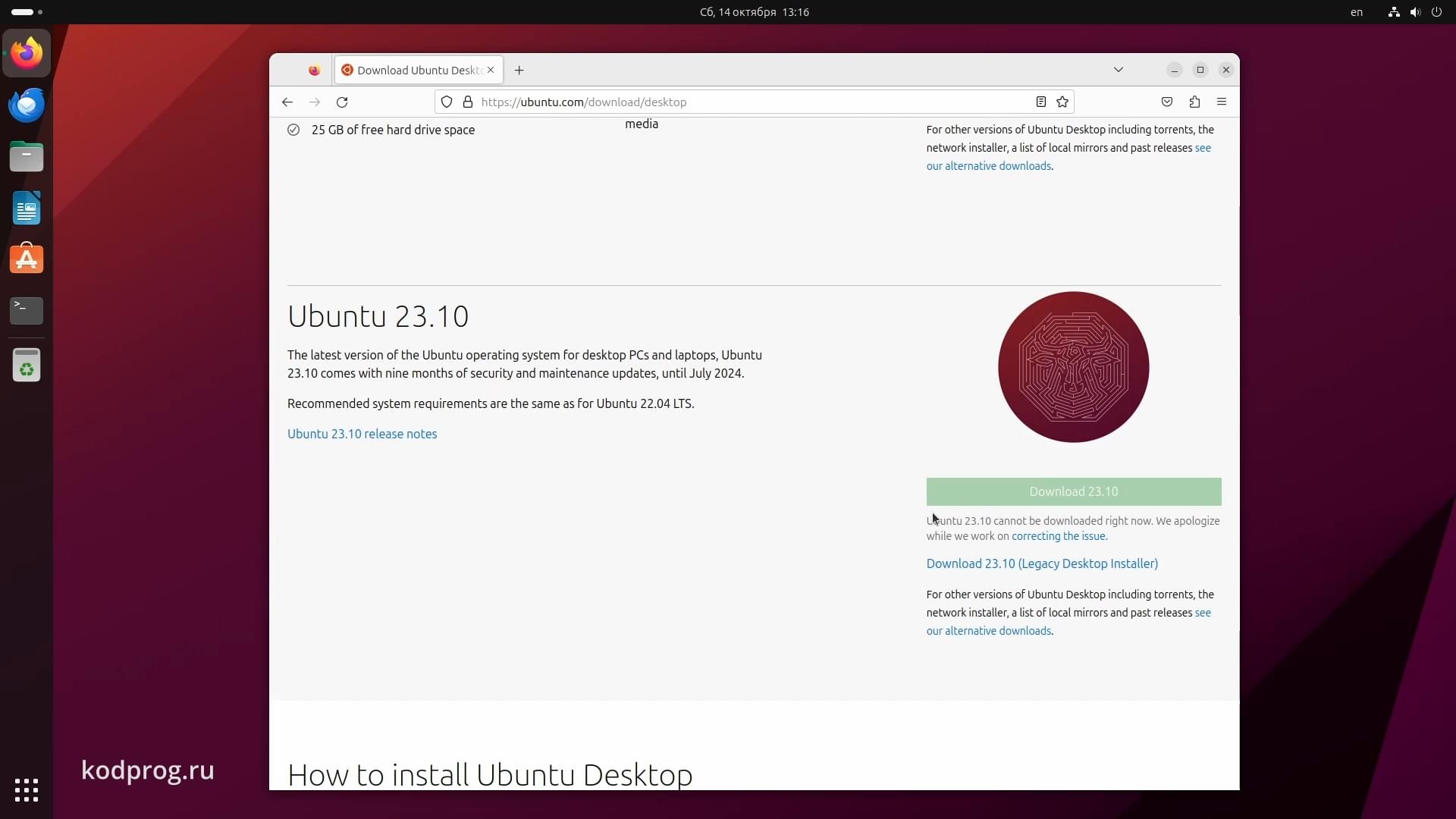Viewport: 1456px width, 819px height.
Task: Bookmark this page with the star
Action: pos(1062,102)
